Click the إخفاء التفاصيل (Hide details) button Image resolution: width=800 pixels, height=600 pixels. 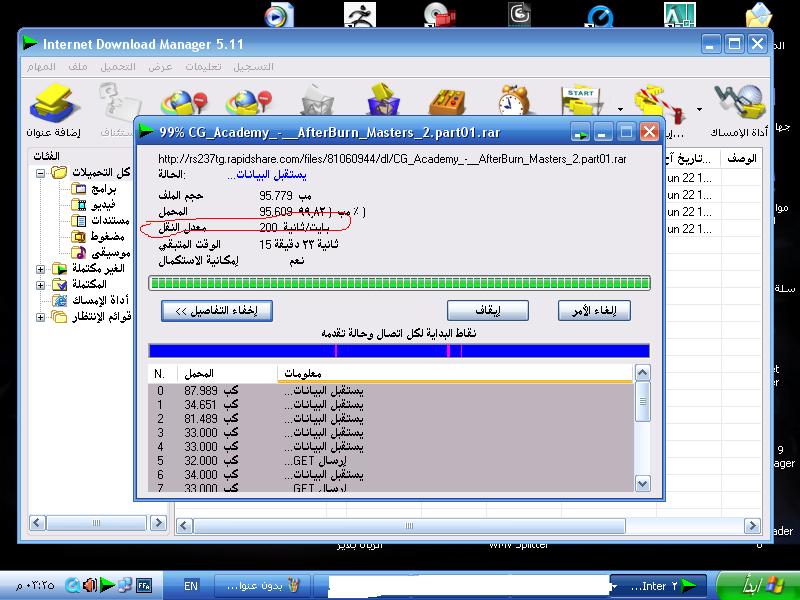click(217, 311)
